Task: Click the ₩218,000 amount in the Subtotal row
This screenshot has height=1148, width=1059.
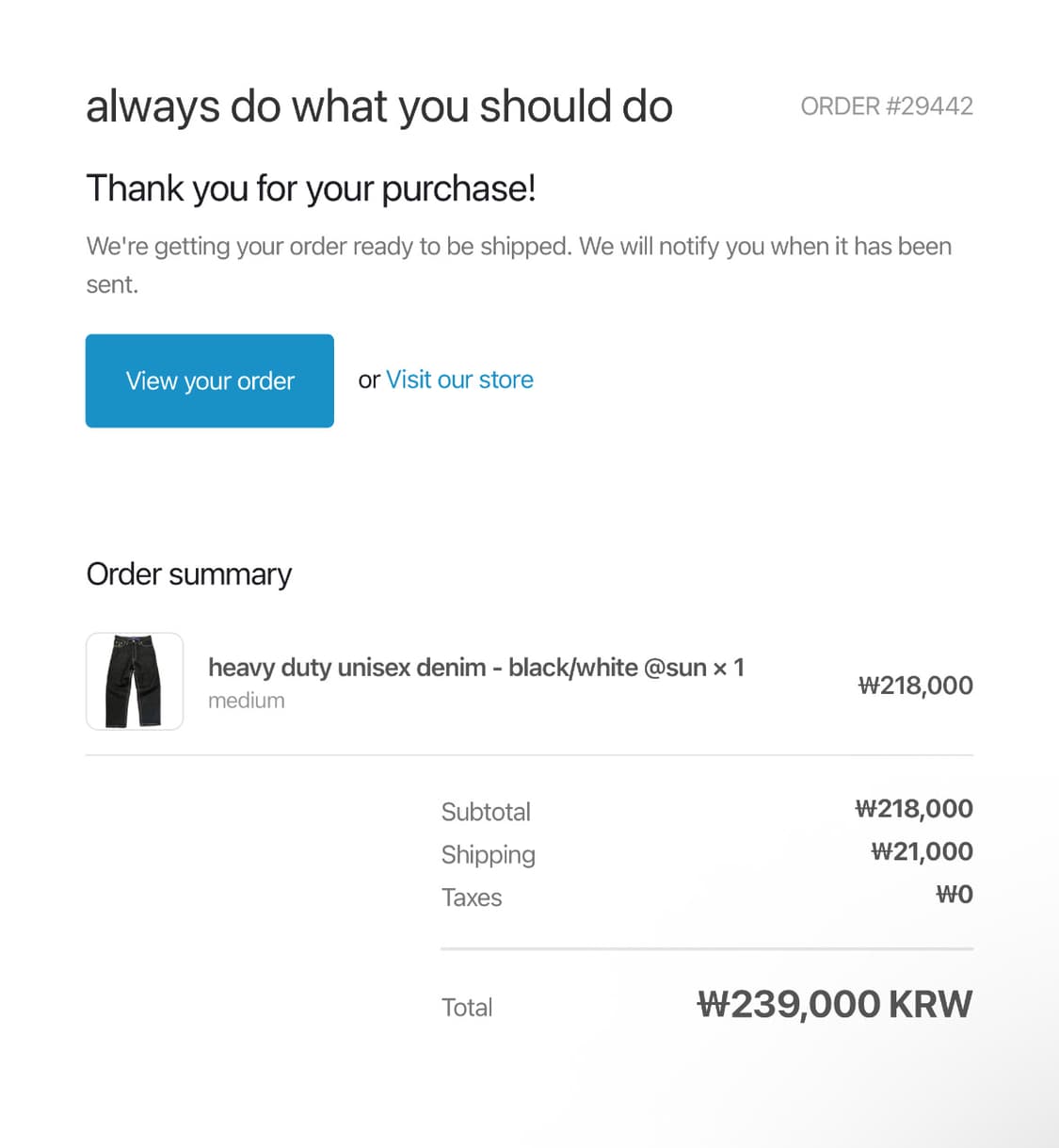Action: [913, 809]
